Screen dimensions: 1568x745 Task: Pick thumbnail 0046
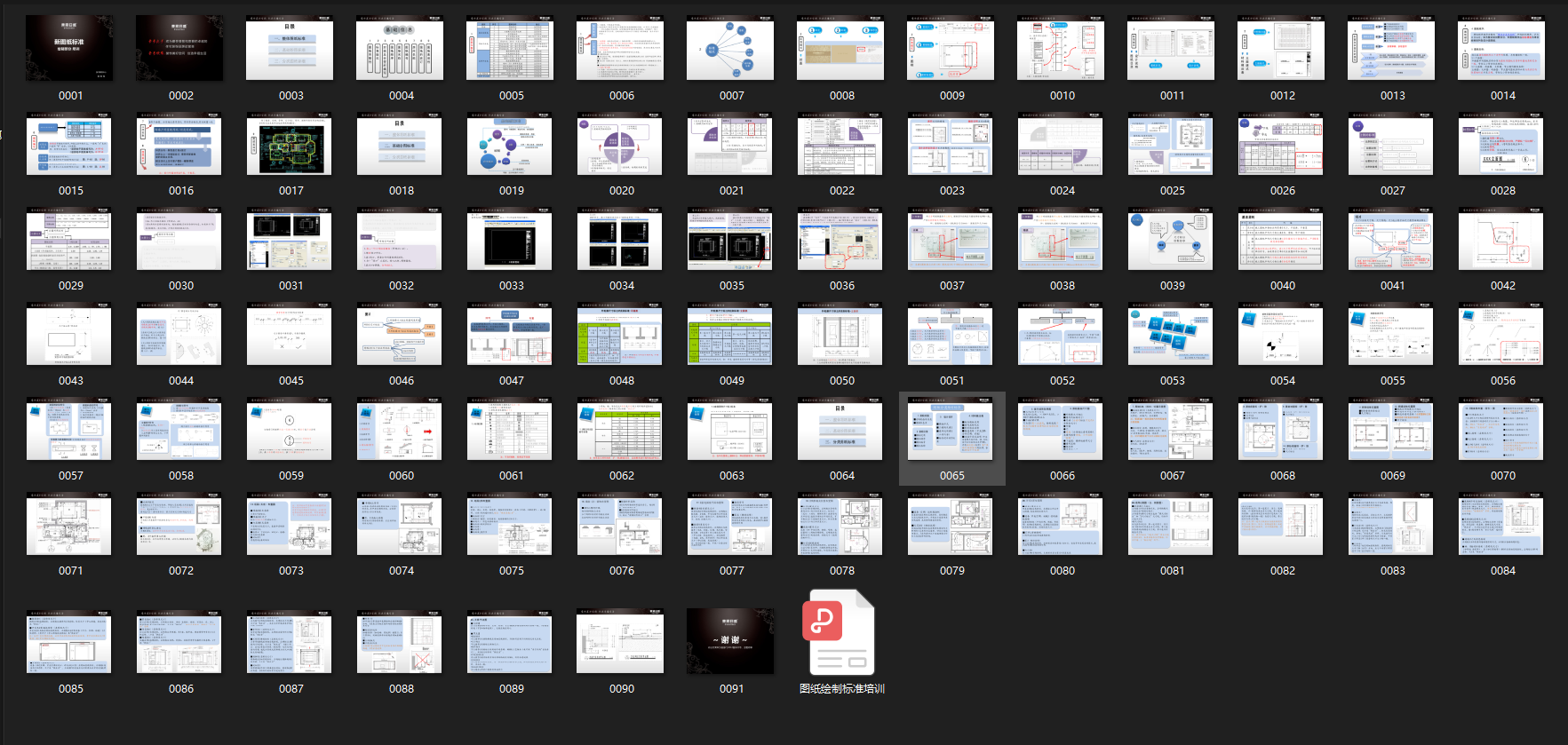coord(400,334)
